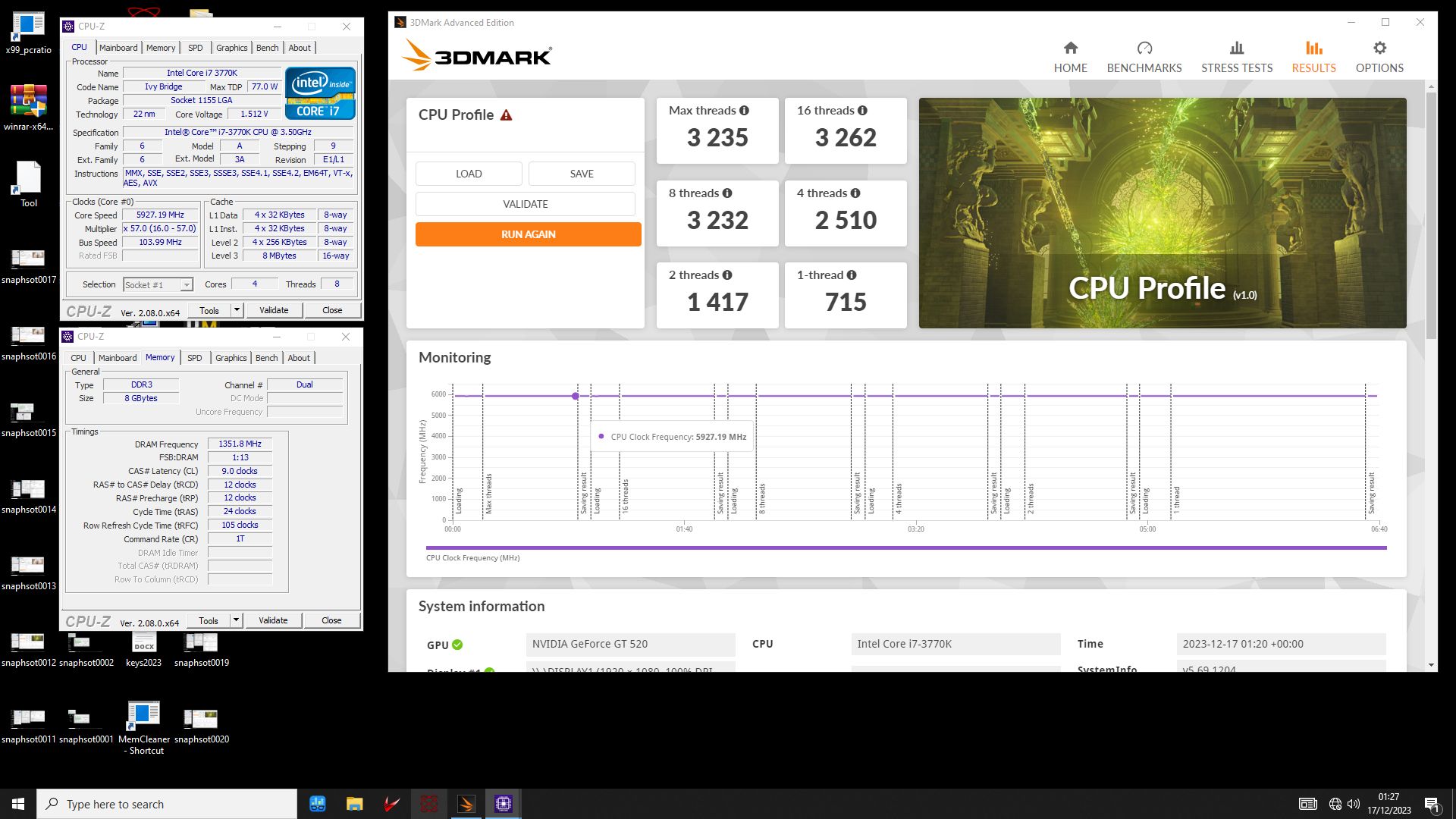1456x819 pixels.
Task: Click the Max threads info icon
Action: 744,111
